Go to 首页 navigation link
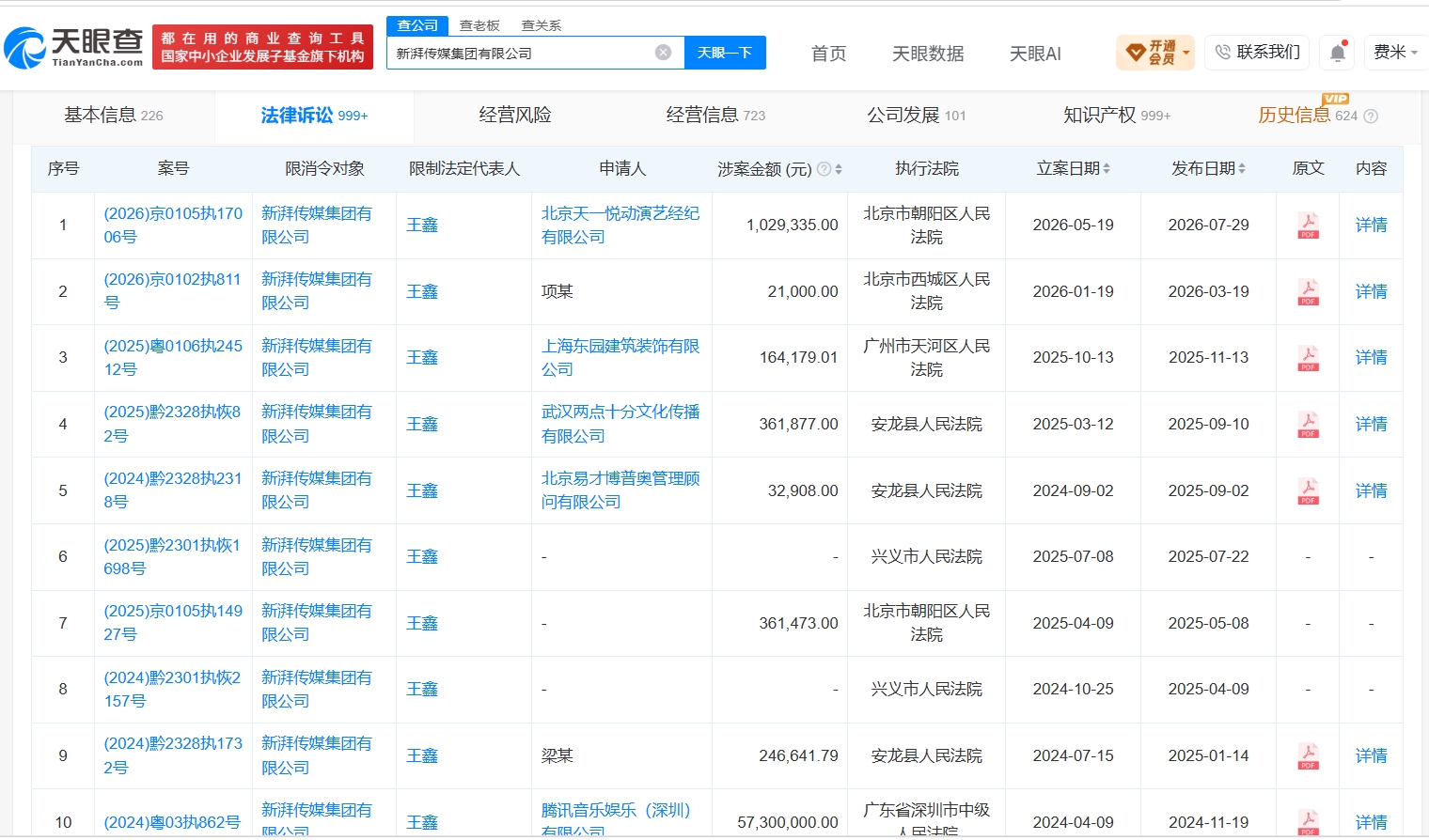The height and width of the screenshot is (840, 1429). point(828,54)
